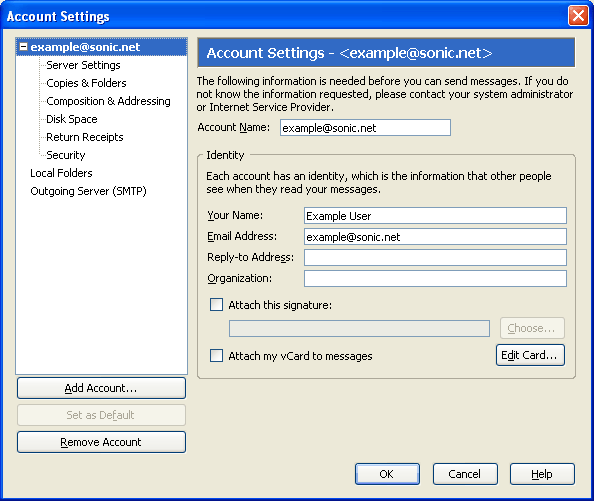The image size is (594, 501).
Task: Open Server Settings page
Action: [x=83, y=65]
